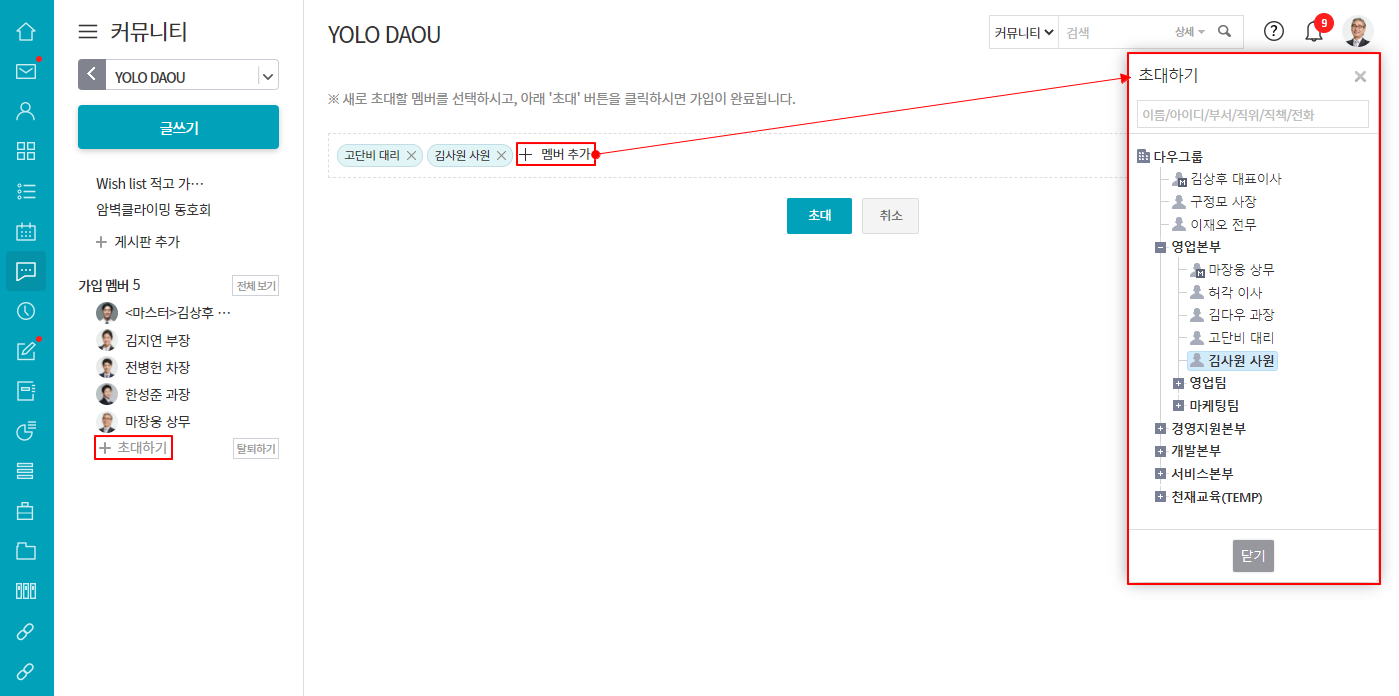Click the 닫기 button in invite popup
This screenshot has height=696, width=1399.
pos(1253,556)
